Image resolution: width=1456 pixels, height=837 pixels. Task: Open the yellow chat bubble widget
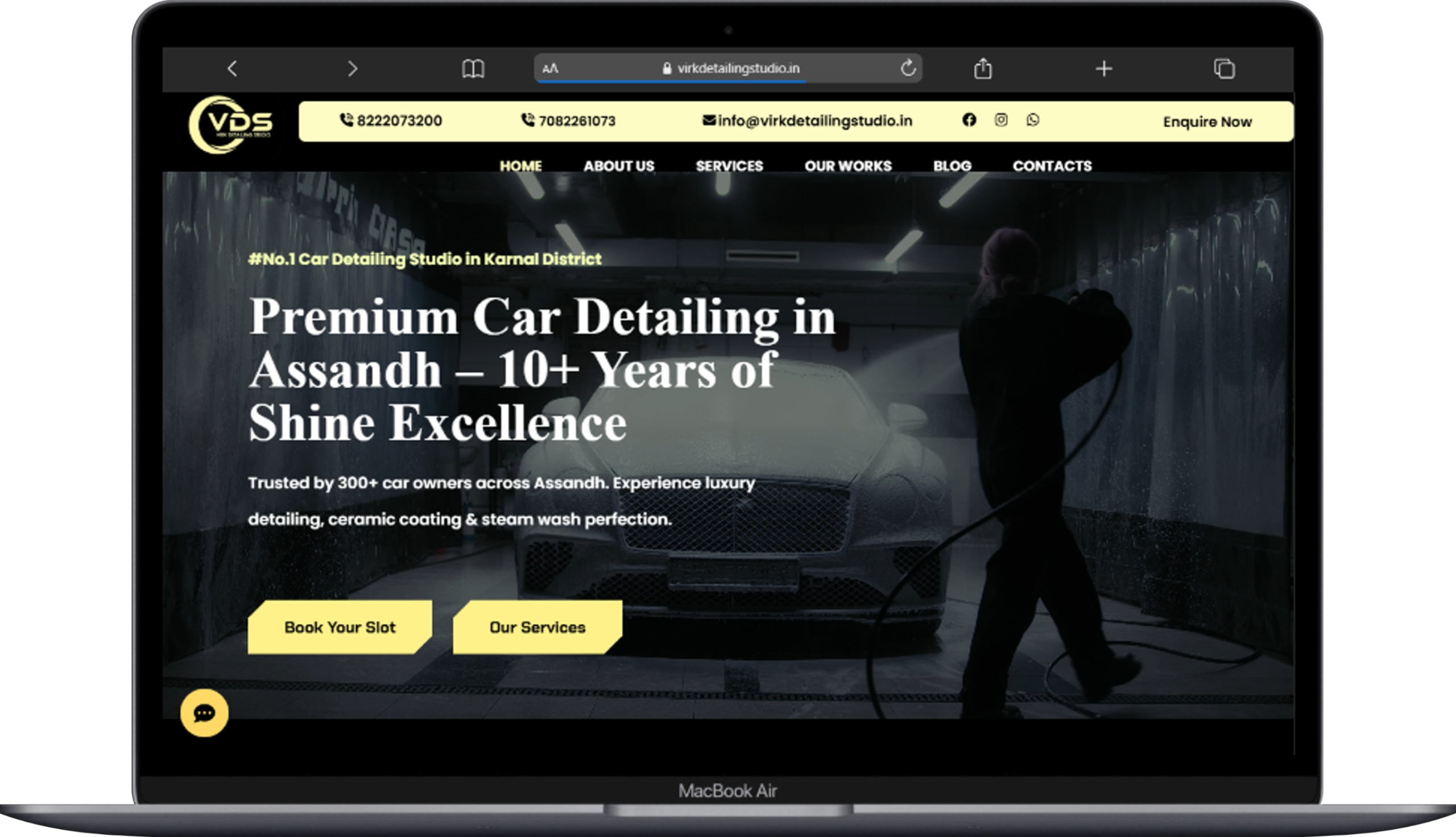(x=204, y=713)
